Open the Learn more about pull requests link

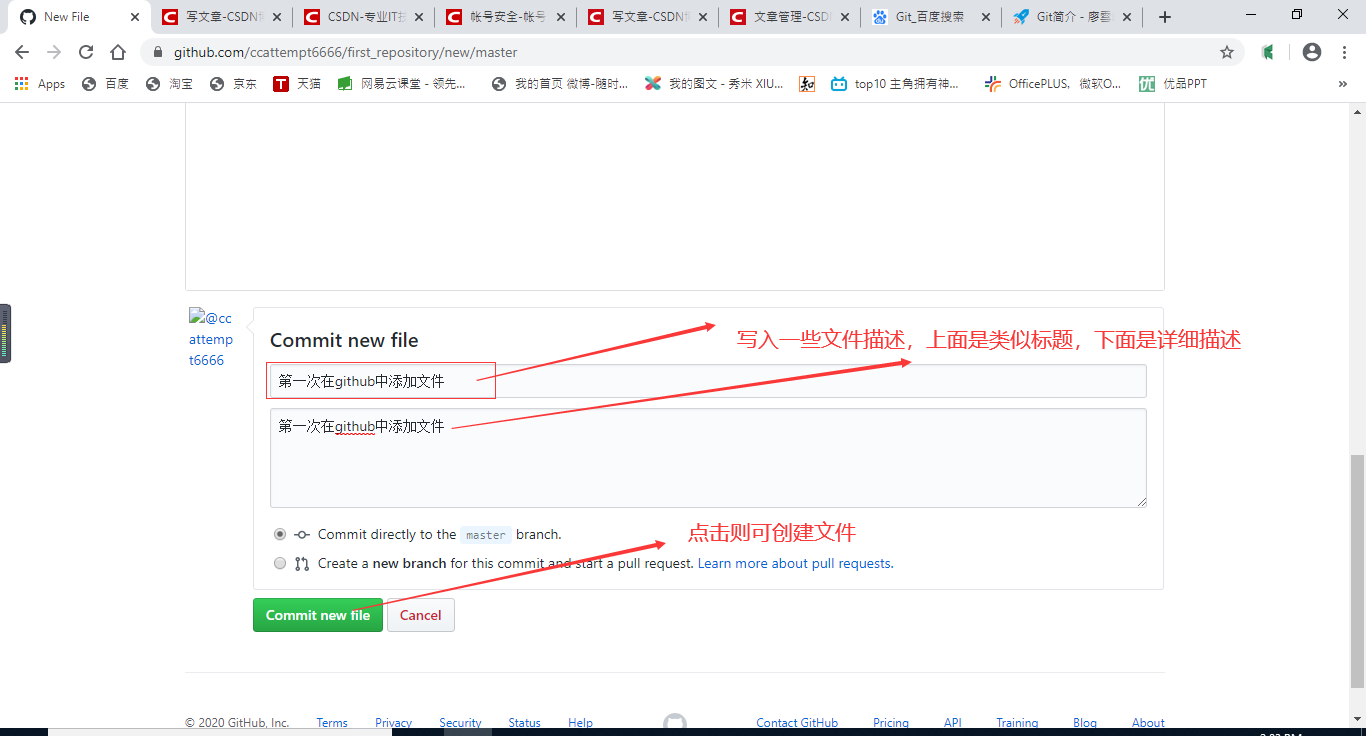794,563
